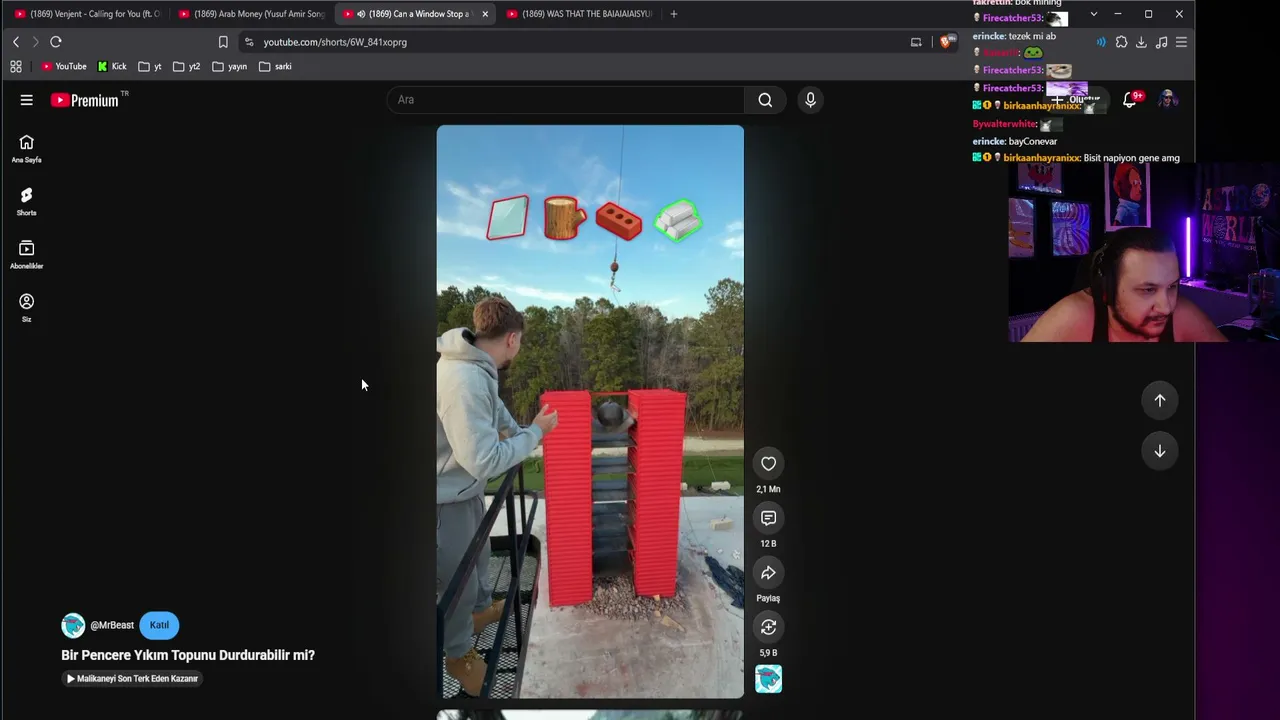Open the browser extensions puzzle icon
Image resolution: width=1280 pixels, height=720 pixels.
[1121, 42]
